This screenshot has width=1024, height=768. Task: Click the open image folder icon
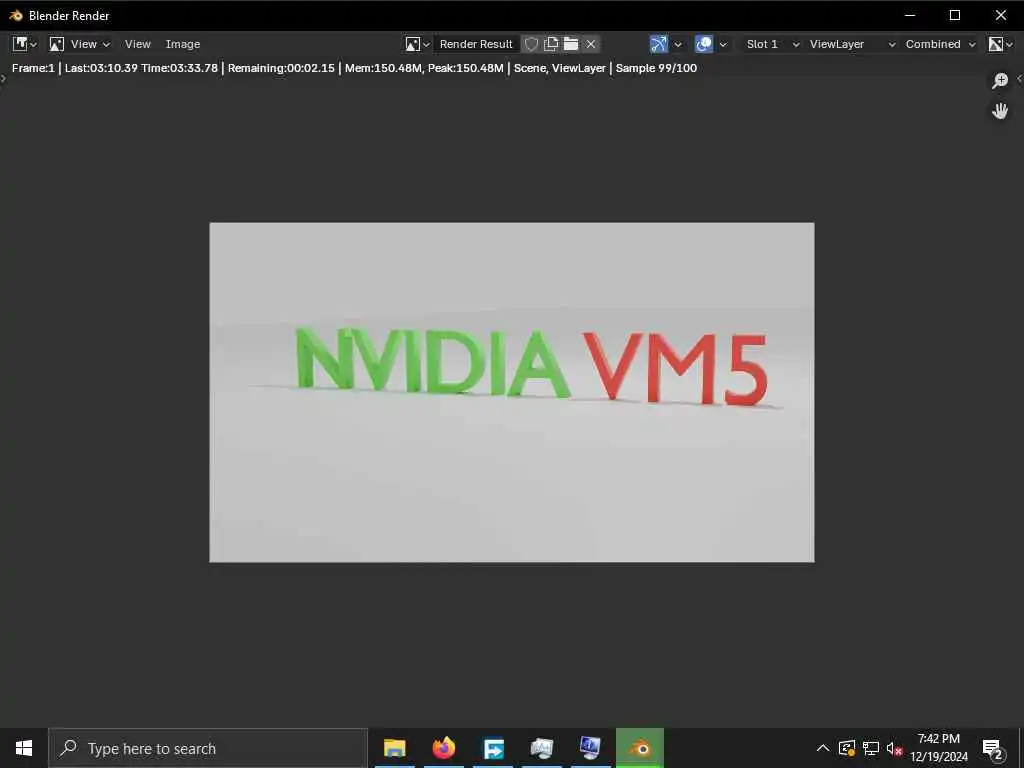[571, 44]
